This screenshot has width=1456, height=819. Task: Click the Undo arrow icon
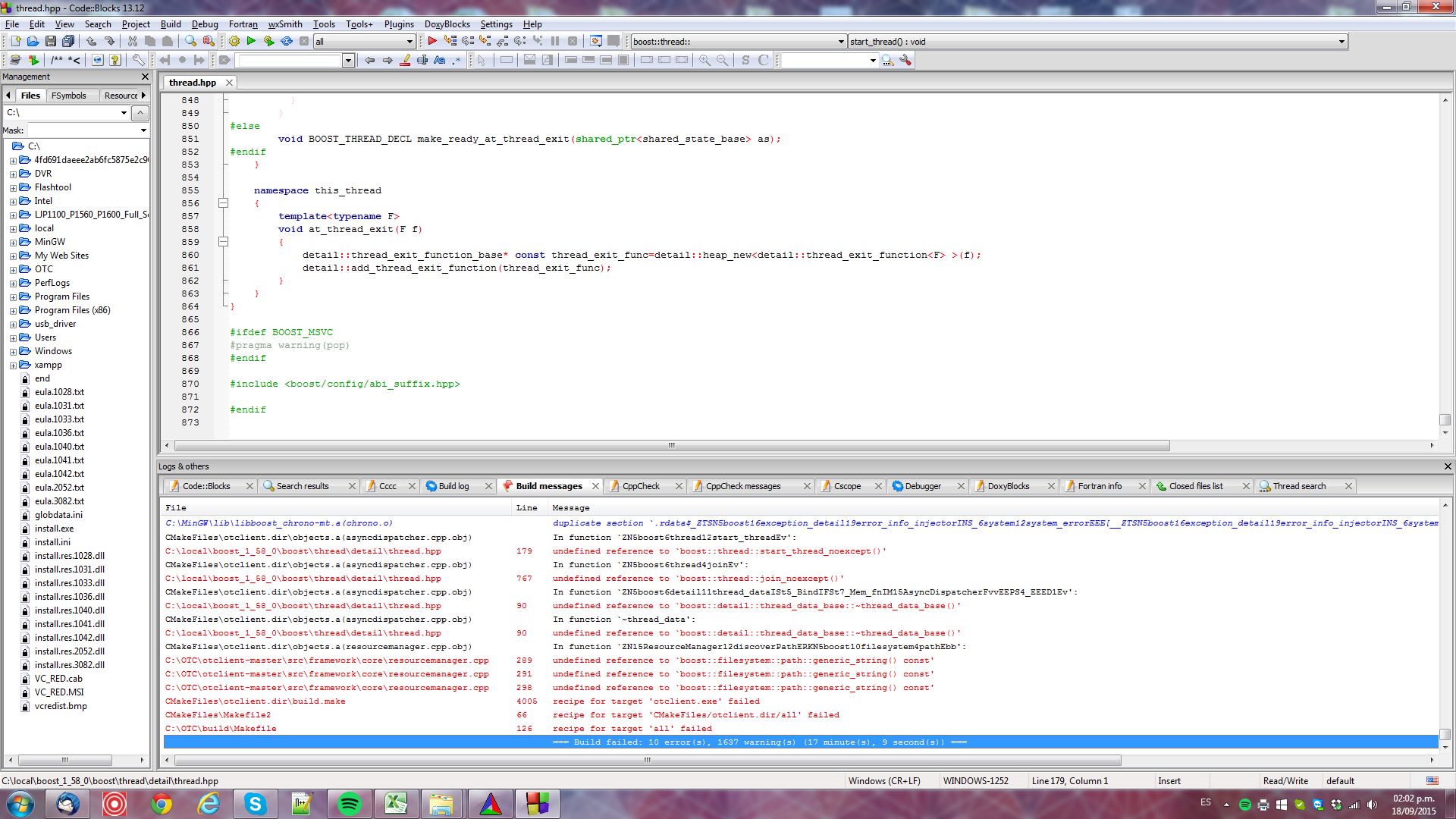91,41
